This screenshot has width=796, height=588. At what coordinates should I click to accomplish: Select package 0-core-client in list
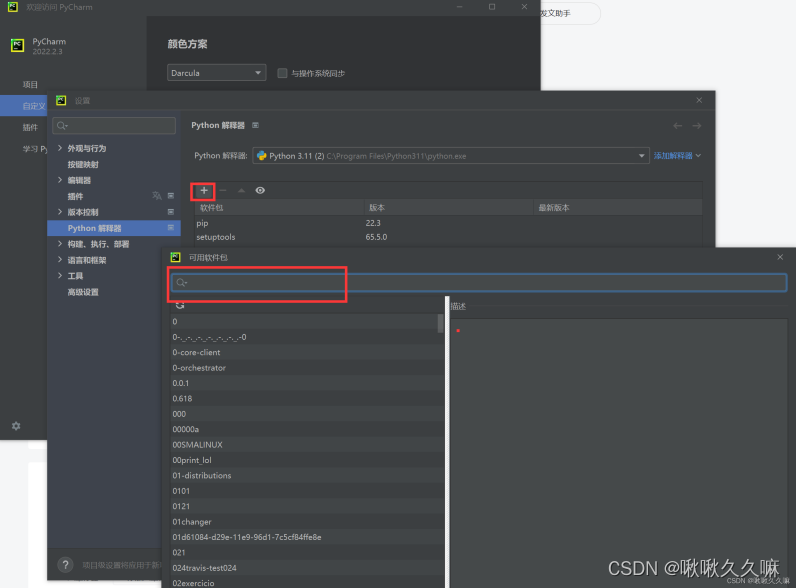pos(307,352)
